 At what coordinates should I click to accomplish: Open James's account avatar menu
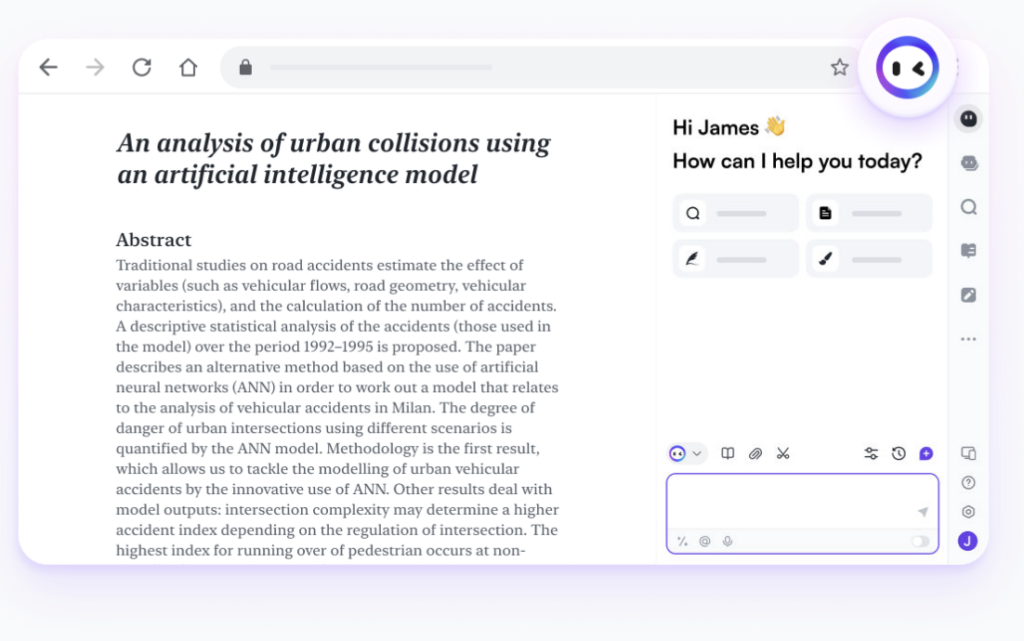(x=967, y=541)
